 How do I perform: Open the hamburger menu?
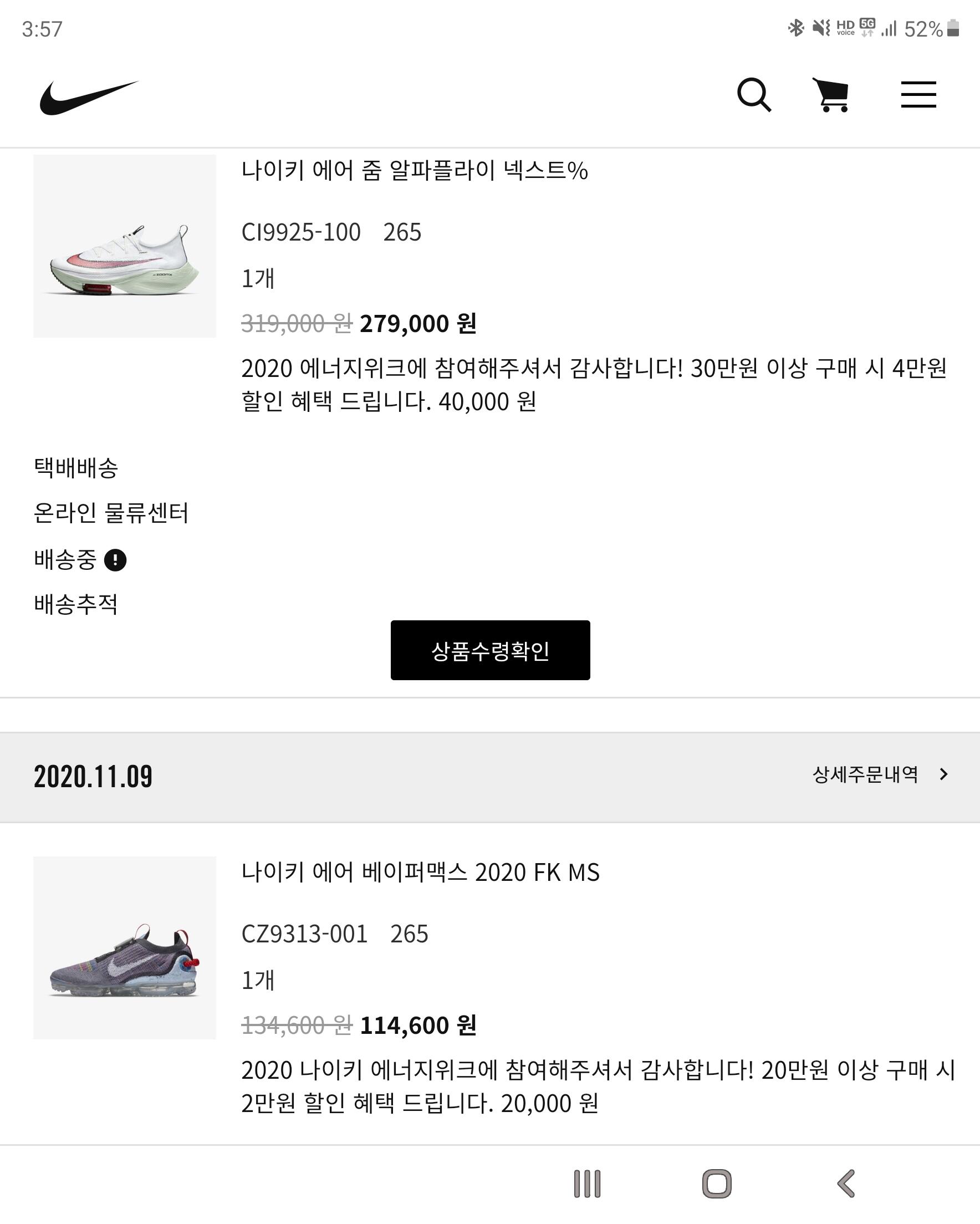(918, 95)
